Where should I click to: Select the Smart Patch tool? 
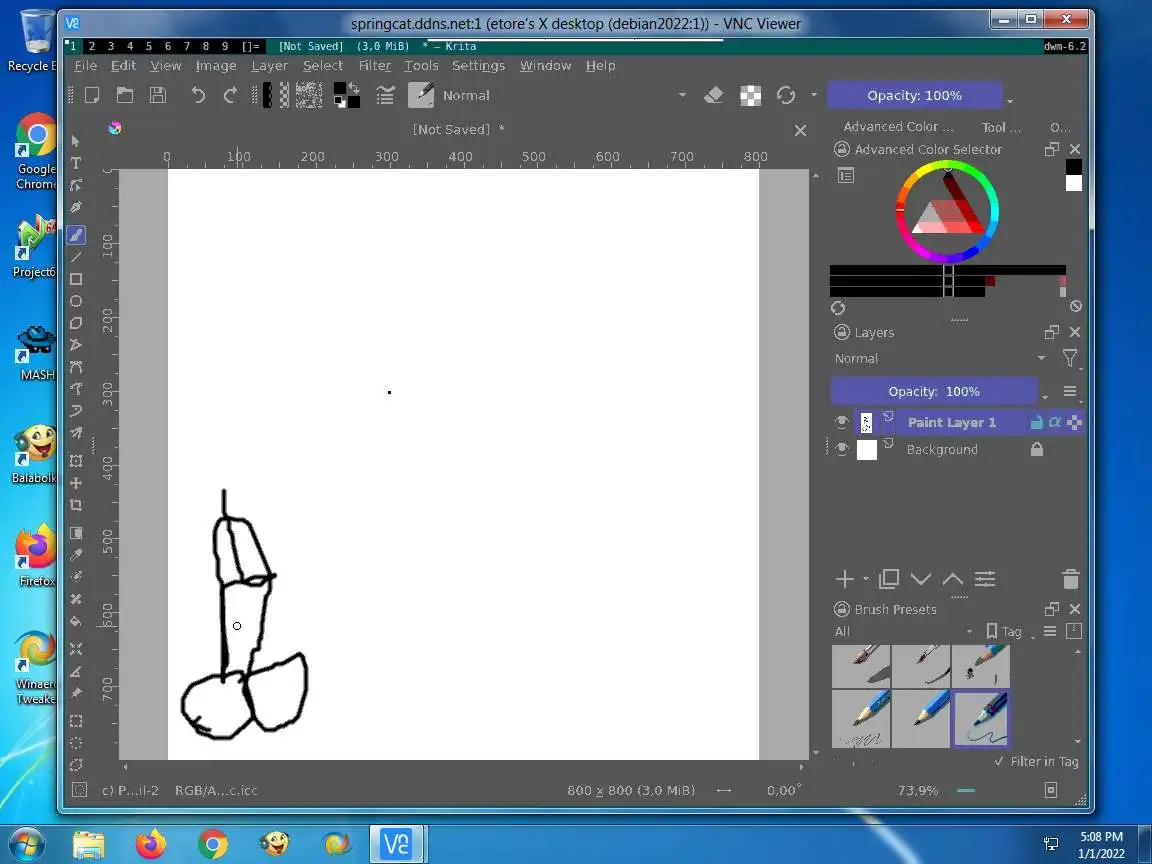coord(76,599)
